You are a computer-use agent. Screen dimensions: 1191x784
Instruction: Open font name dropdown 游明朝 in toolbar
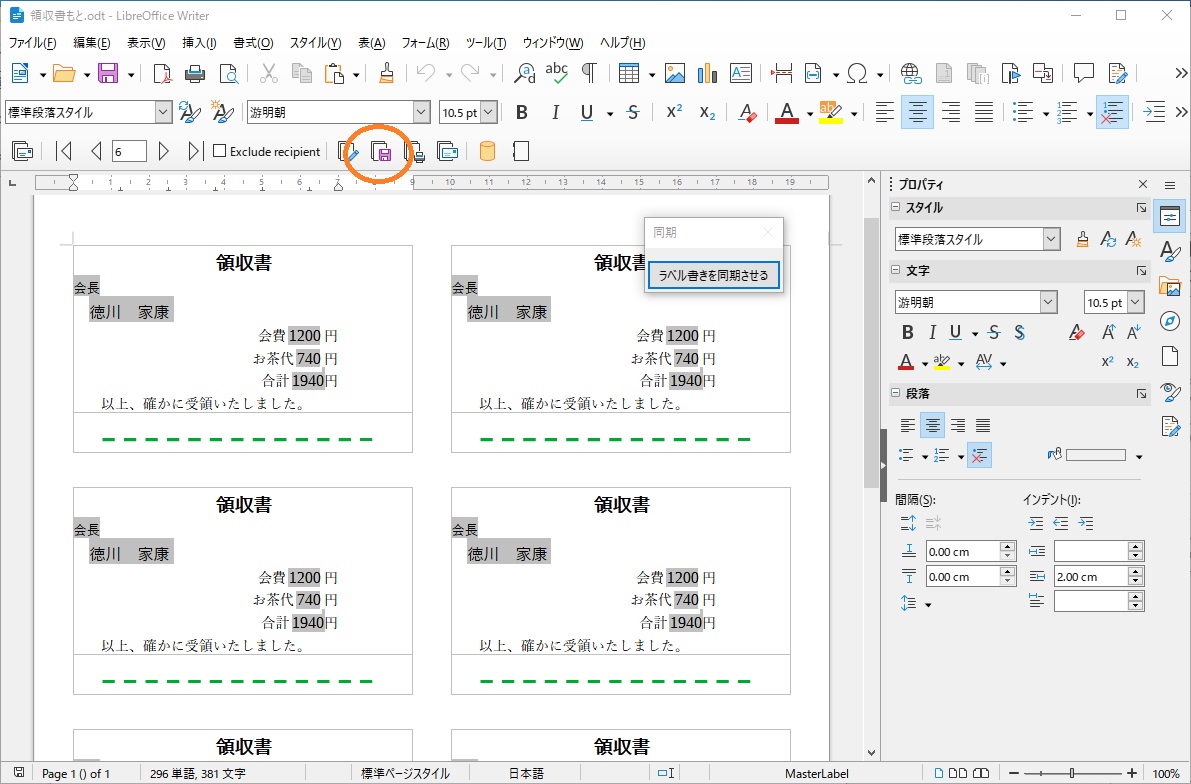422,112
